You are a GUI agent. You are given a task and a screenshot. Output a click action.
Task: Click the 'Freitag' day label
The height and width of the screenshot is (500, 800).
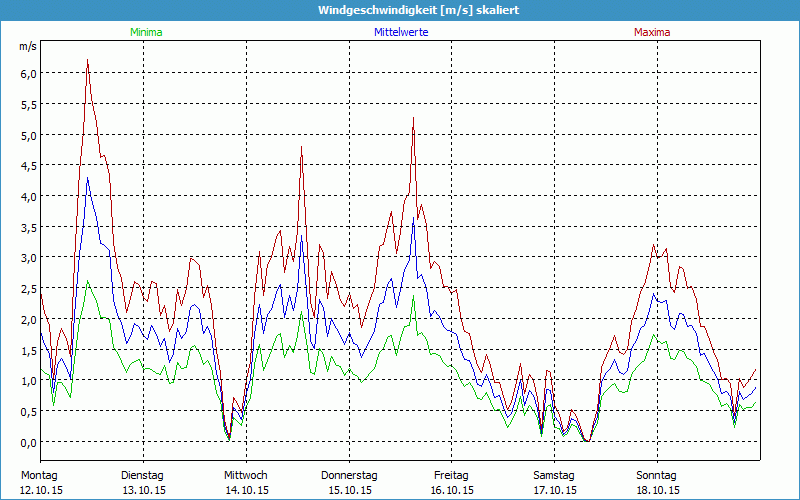451,476
